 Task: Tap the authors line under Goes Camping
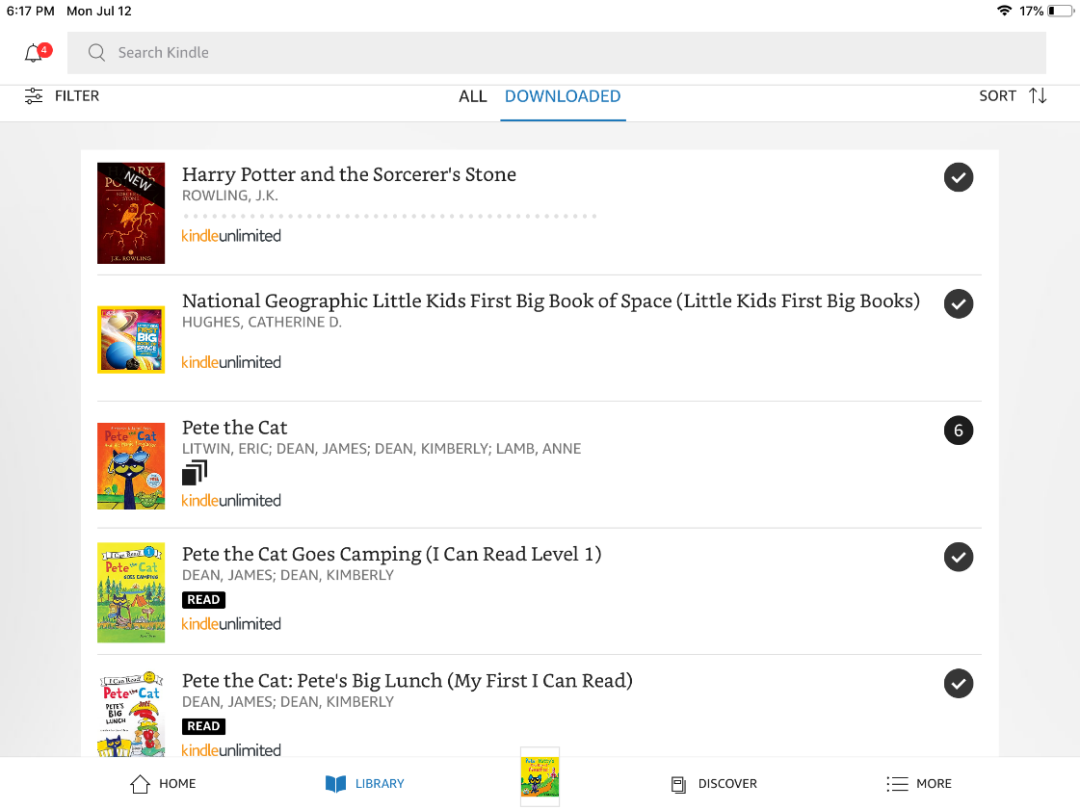(x=288, y=576)
